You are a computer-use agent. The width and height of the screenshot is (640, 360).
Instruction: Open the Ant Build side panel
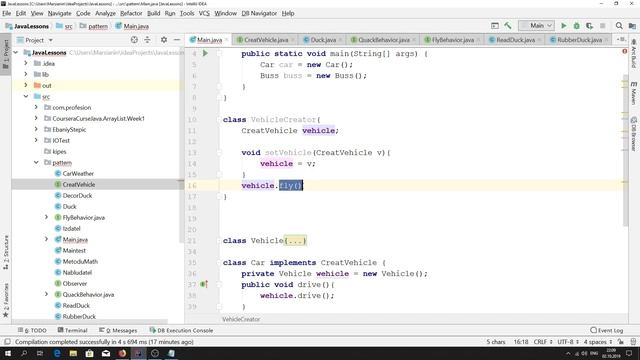click(x=634, y=53)
